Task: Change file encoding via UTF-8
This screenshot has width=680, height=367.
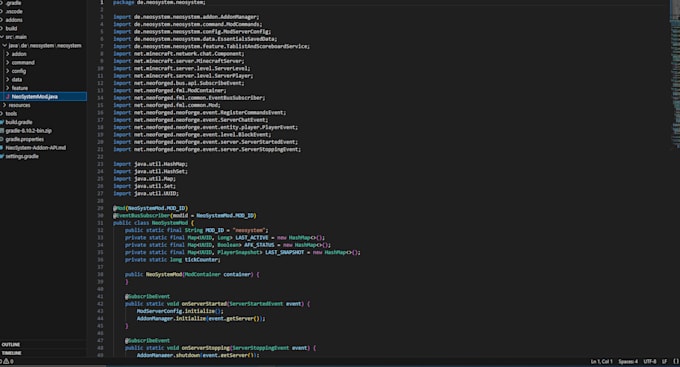Action: pyautogui.click(x=650, y=361)
